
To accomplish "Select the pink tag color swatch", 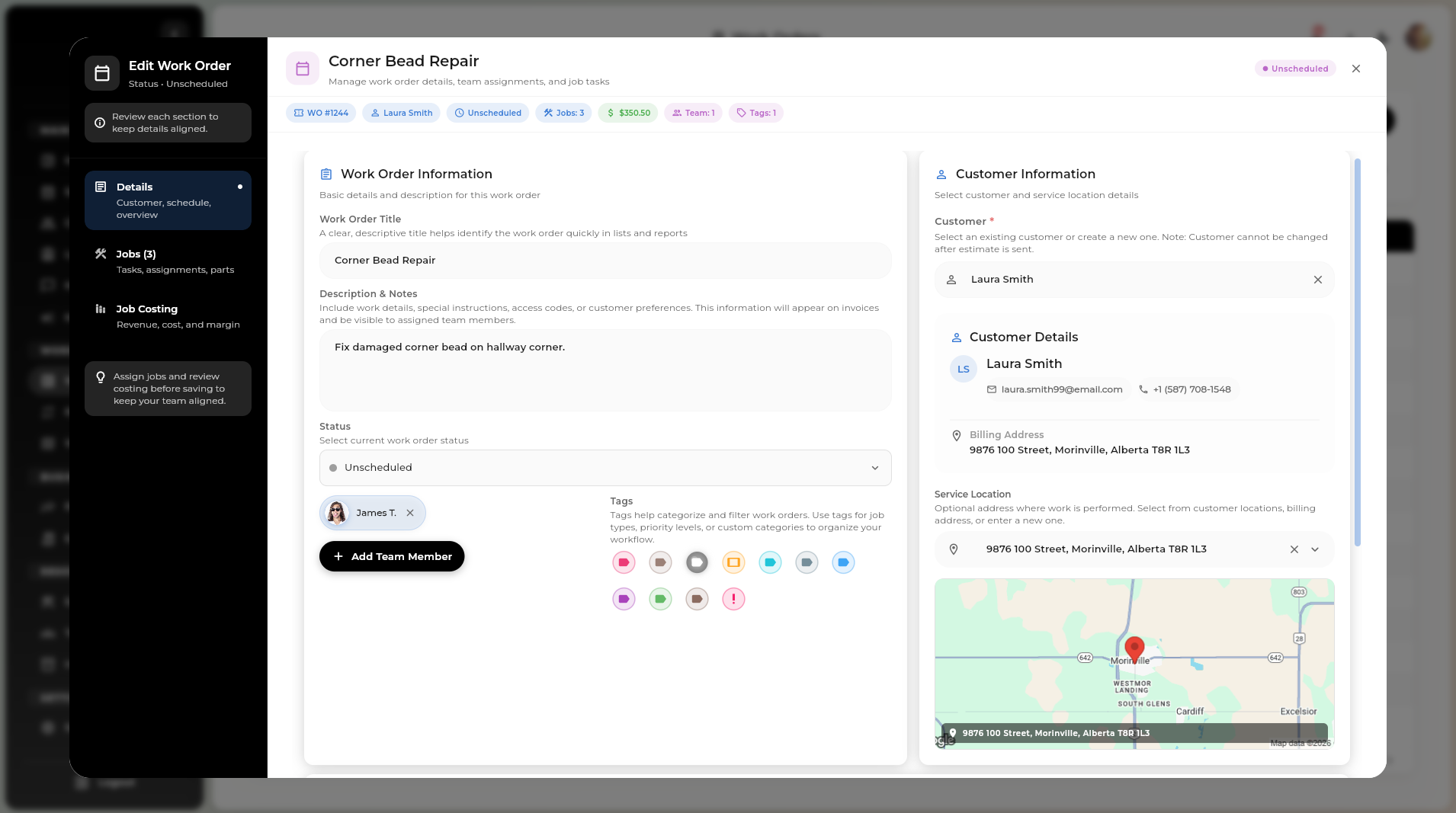I will tap(624, 562).
